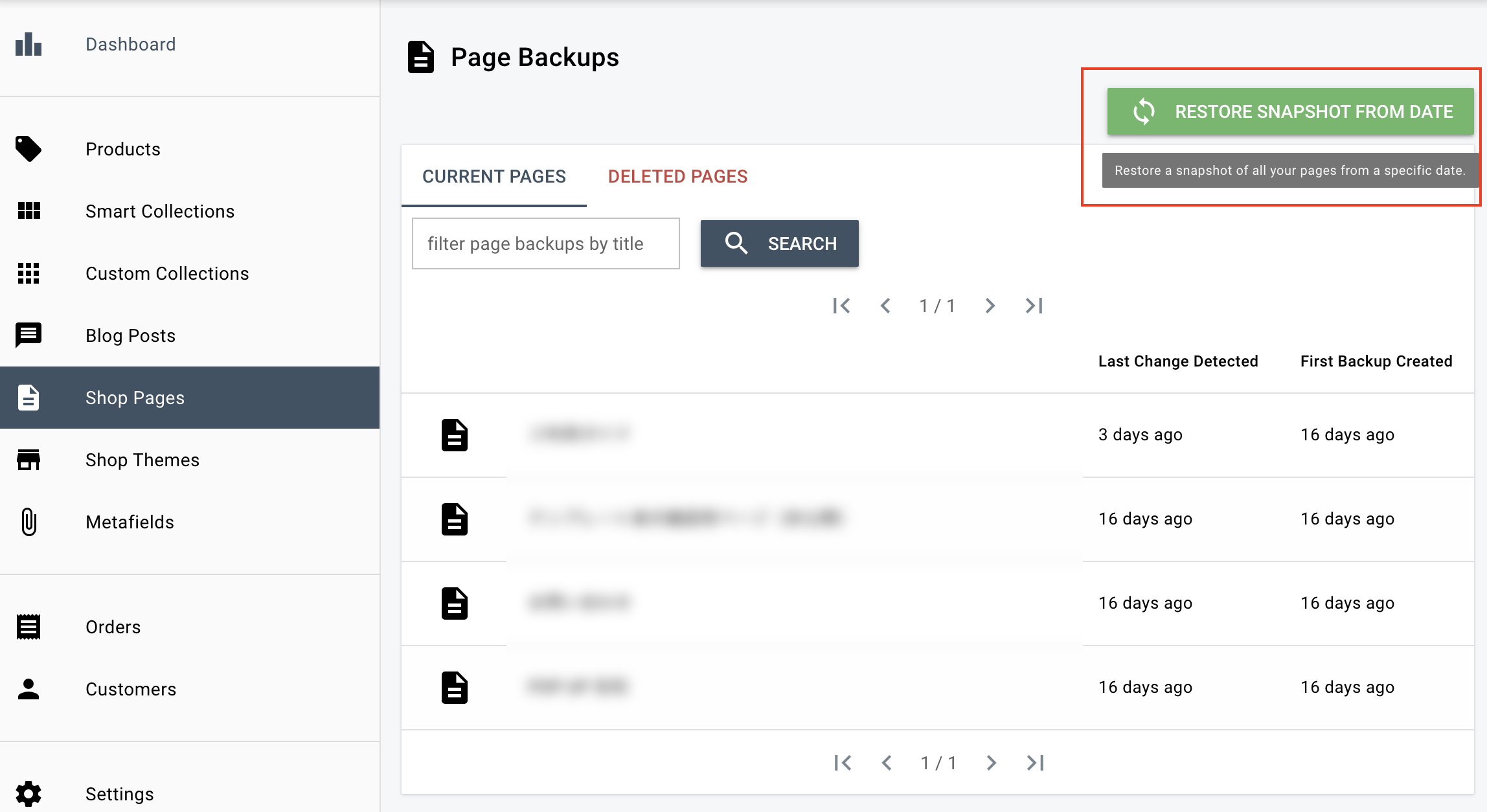Open Blog Posts backups
Screen dimensions: 1487x812
[x=190, y=335]
